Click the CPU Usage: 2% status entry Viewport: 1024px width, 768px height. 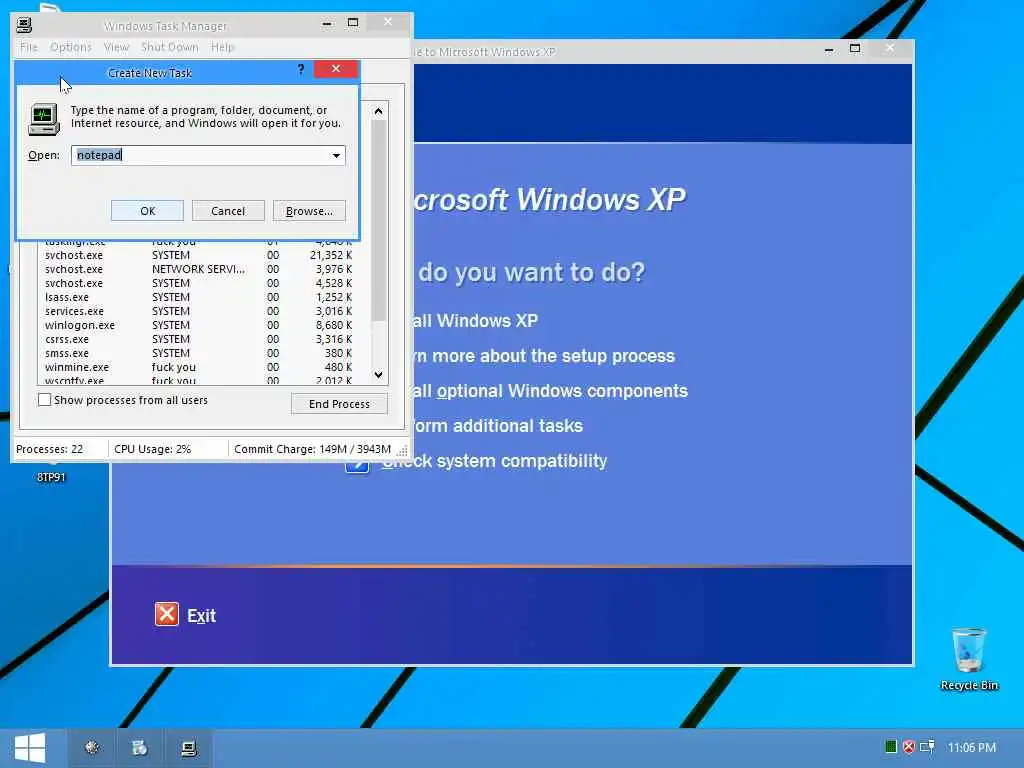pyautogui.click(x=153, y=449)
